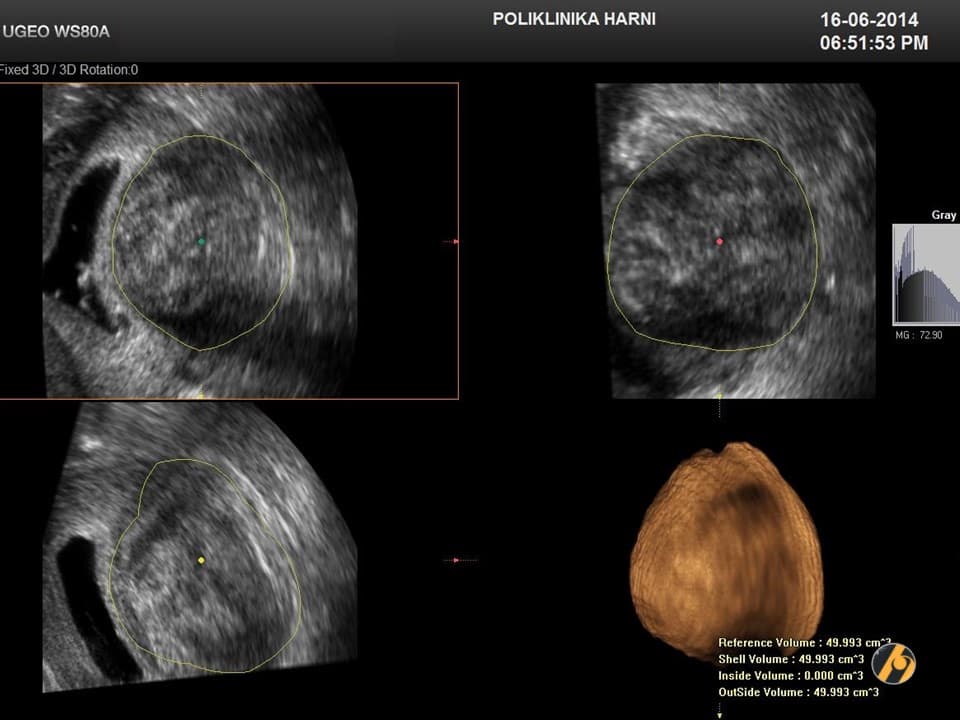Click the green center marker in the top-left plane
The image size is (960, 720).
pos(201,242)
